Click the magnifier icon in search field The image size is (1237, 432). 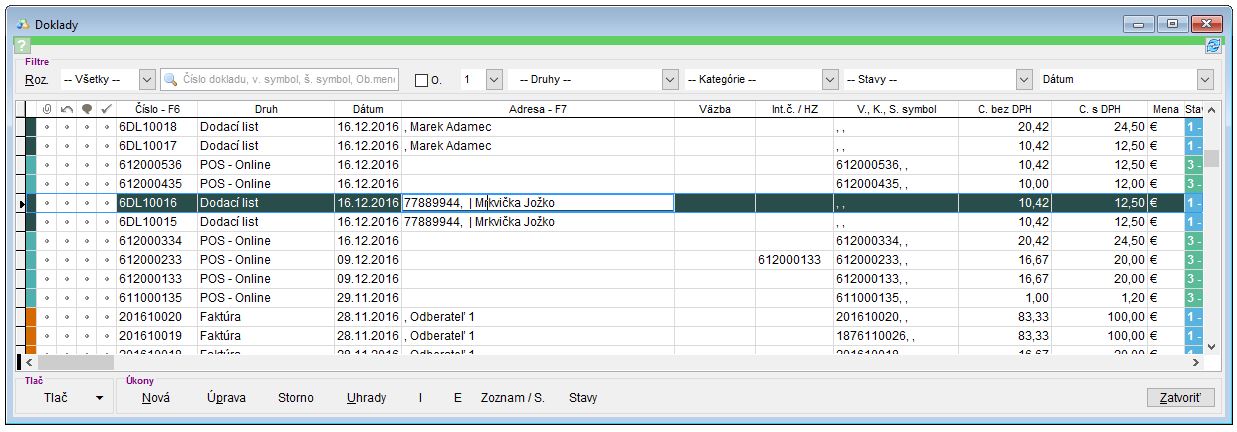(x=172, y=80)
